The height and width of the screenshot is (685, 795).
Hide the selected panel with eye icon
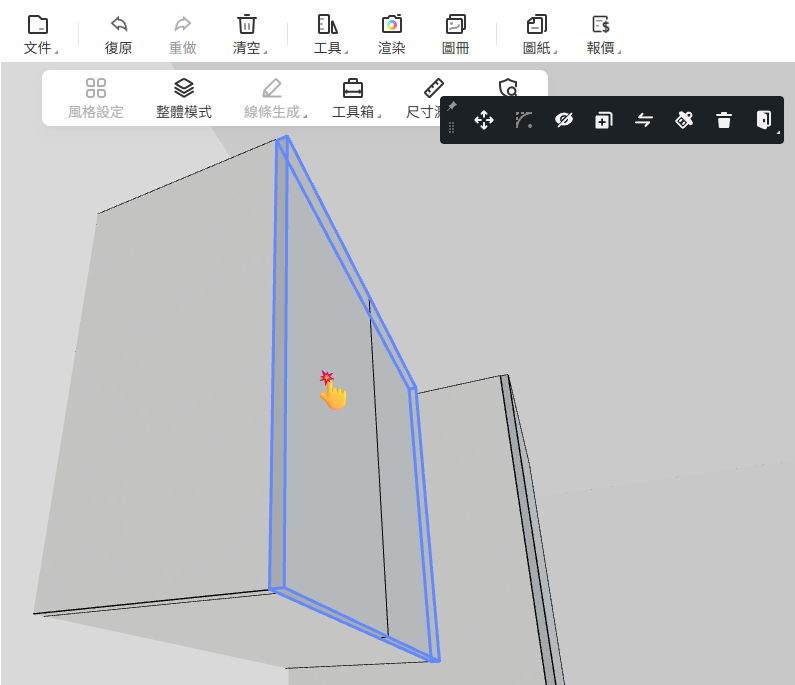click(x=564, y=121)
